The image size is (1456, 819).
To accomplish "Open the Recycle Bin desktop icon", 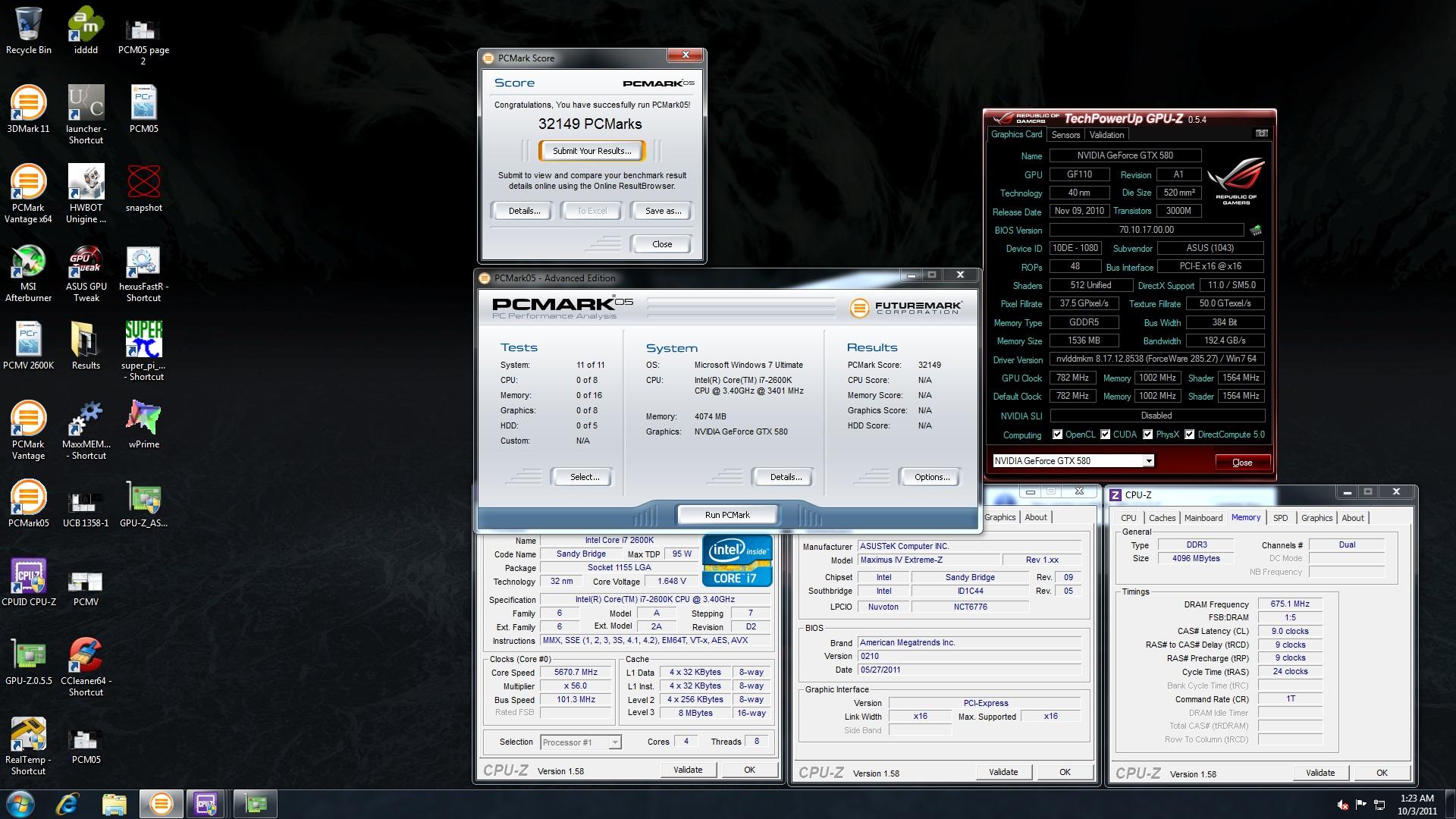I will point(29,30).
